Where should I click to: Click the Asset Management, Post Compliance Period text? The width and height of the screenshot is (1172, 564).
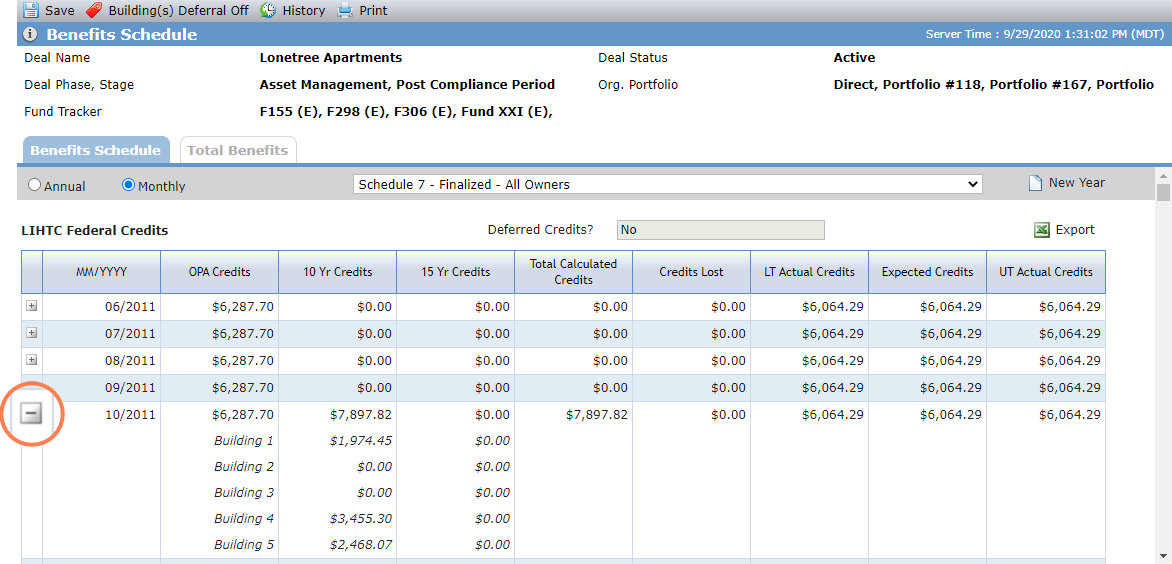407,85
